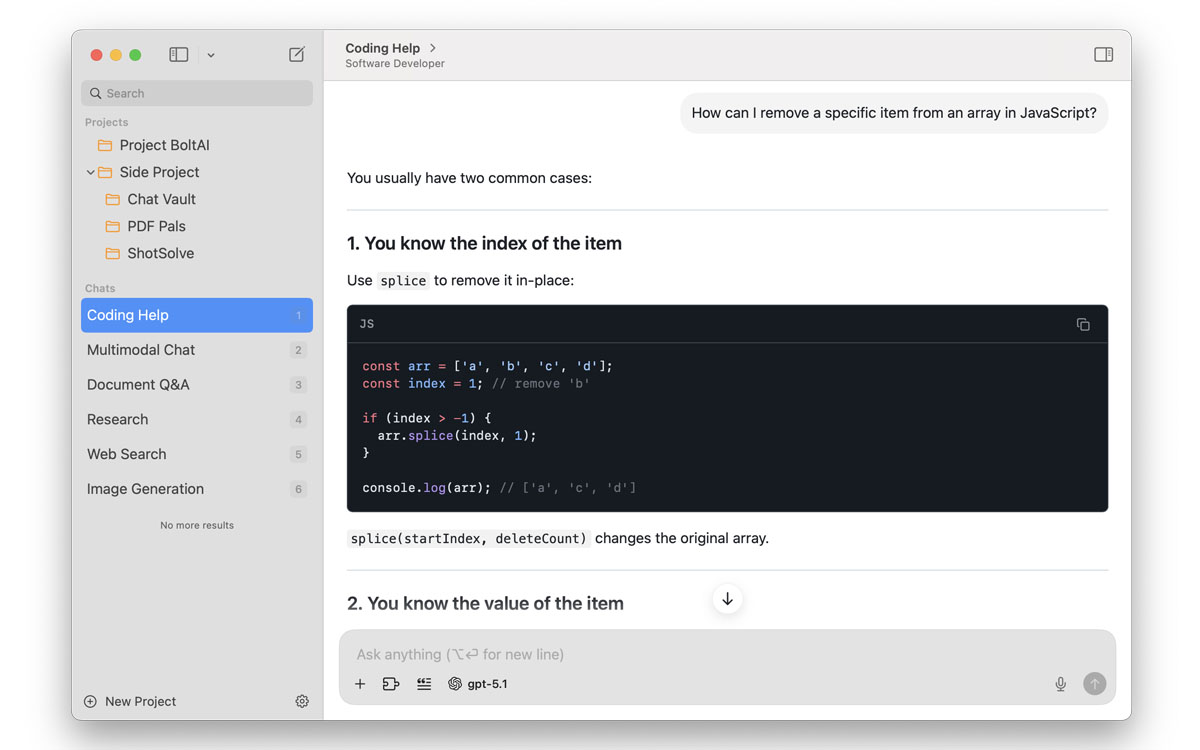This screenshot has width=1200, height=750.
Task: Click the list-style icon left of gpt-5.1
Action: click(424, 684)
